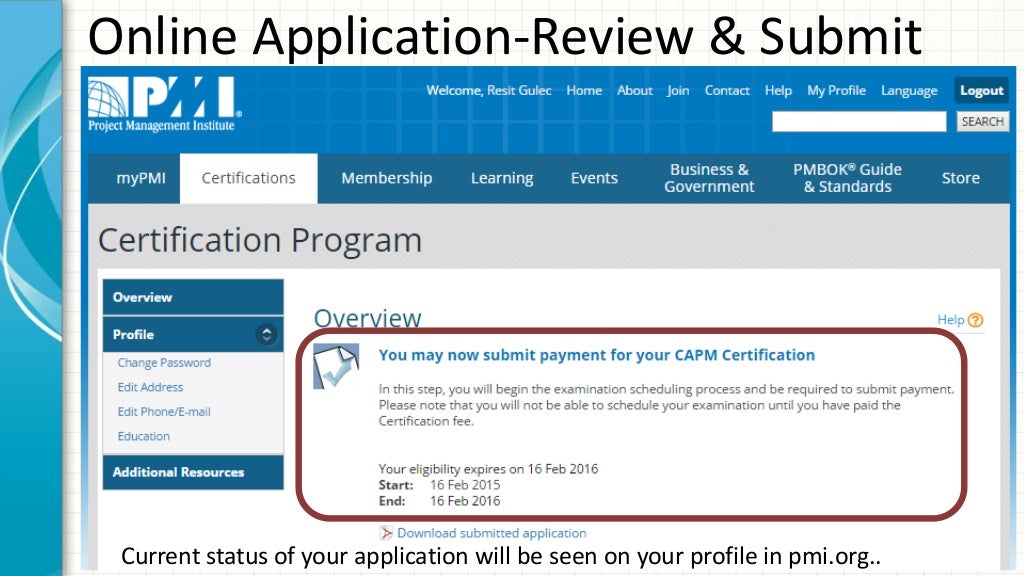Go to the Learning tab
1024x576 pixels.
point(502,178)
